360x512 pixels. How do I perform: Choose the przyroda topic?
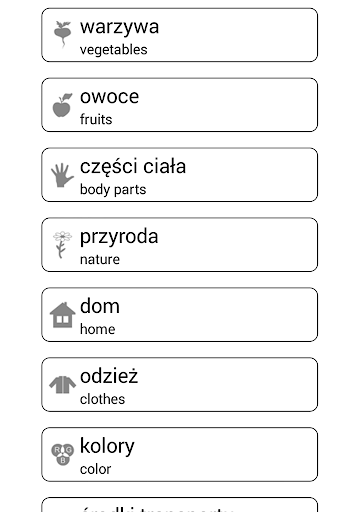179,245
